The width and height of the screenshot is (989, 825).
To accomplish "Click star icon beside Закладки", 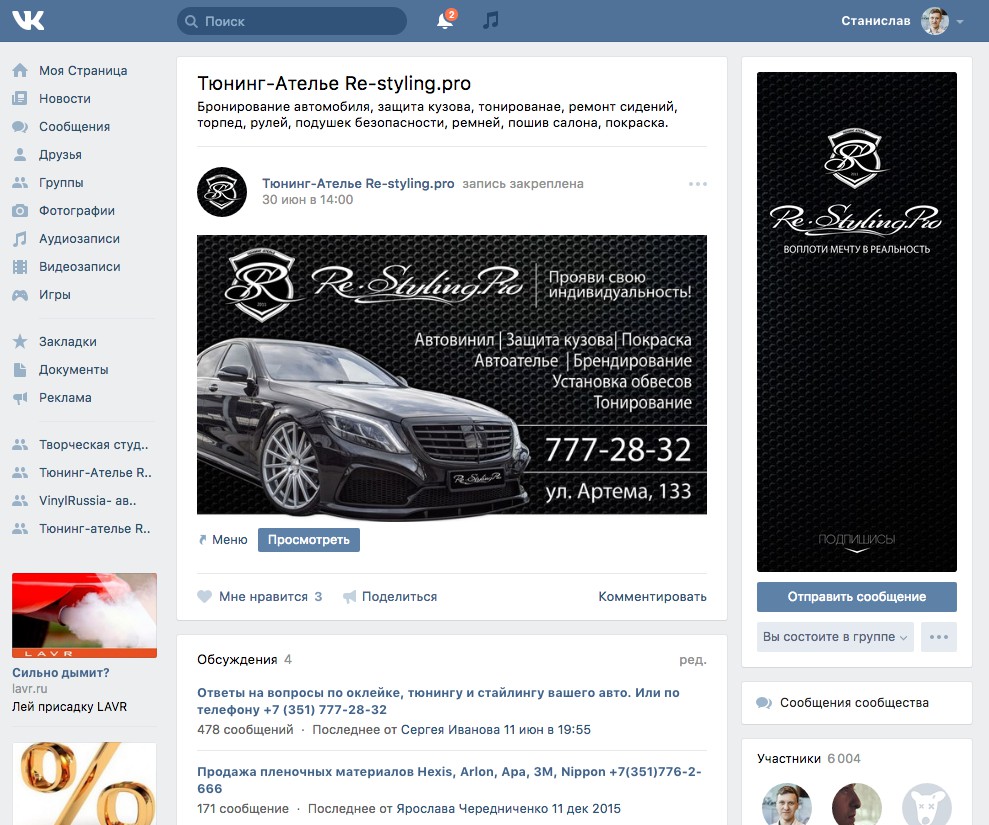I will point(20,341).
